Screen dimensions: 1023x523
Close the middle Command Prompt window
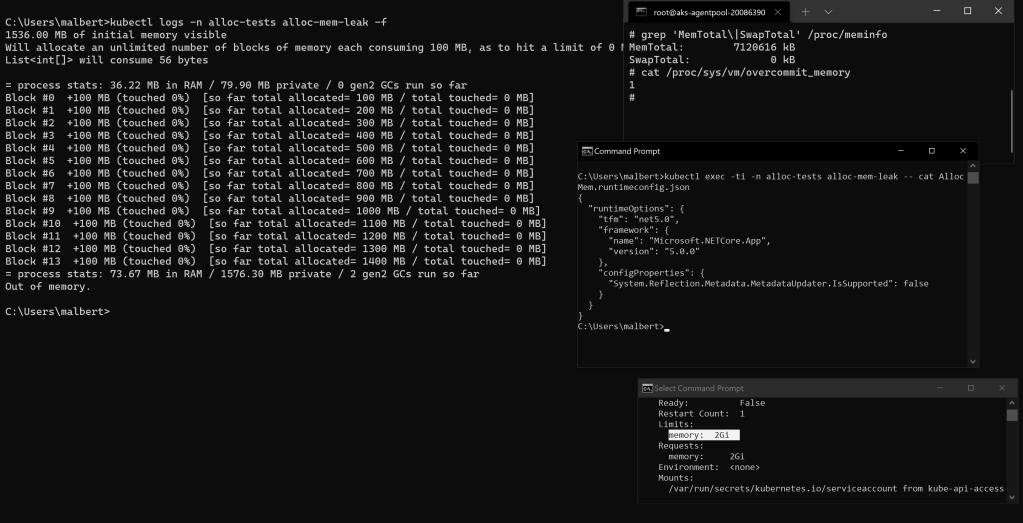pyautogui.click(x=963, y=151)
